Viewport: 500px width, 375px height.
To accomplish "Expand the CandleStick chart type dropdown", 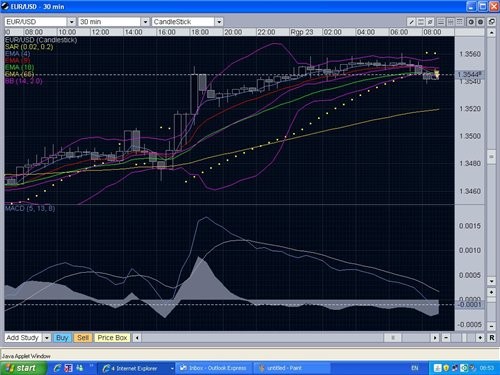I will (x=219, y=22).
